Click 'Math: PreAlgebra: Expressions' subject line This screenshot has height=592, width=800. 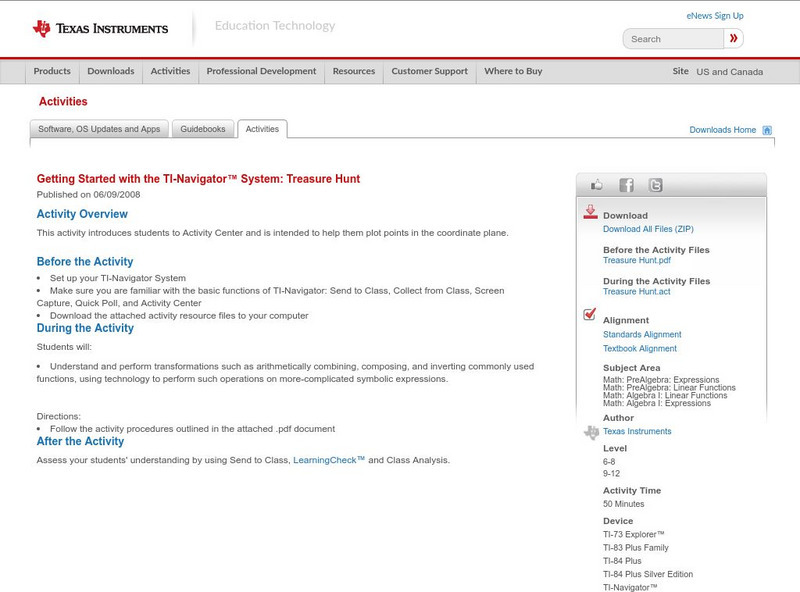click(661, 380)
